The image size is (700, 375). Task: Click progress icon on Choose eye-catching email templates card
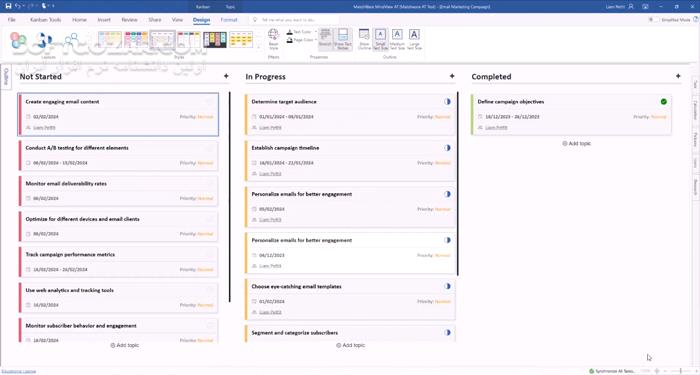[447, 286]
